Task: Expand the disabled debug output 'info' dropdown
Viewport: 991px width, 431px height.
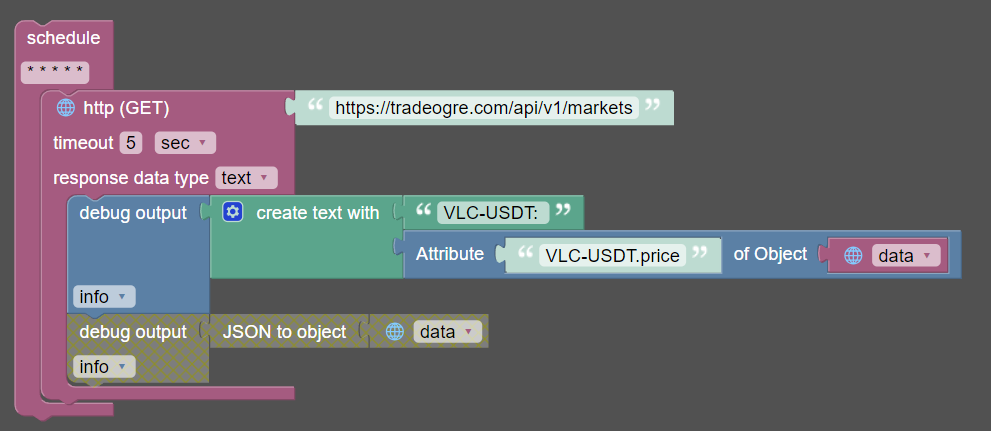Action: [104, 367]
